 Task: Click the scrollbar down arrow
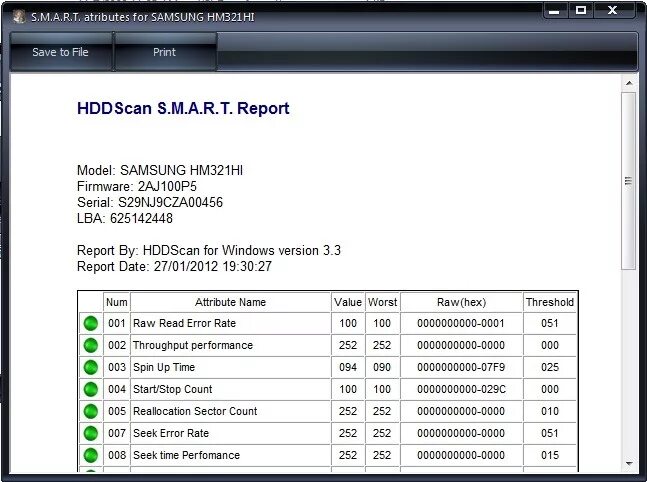coord(629,463)
